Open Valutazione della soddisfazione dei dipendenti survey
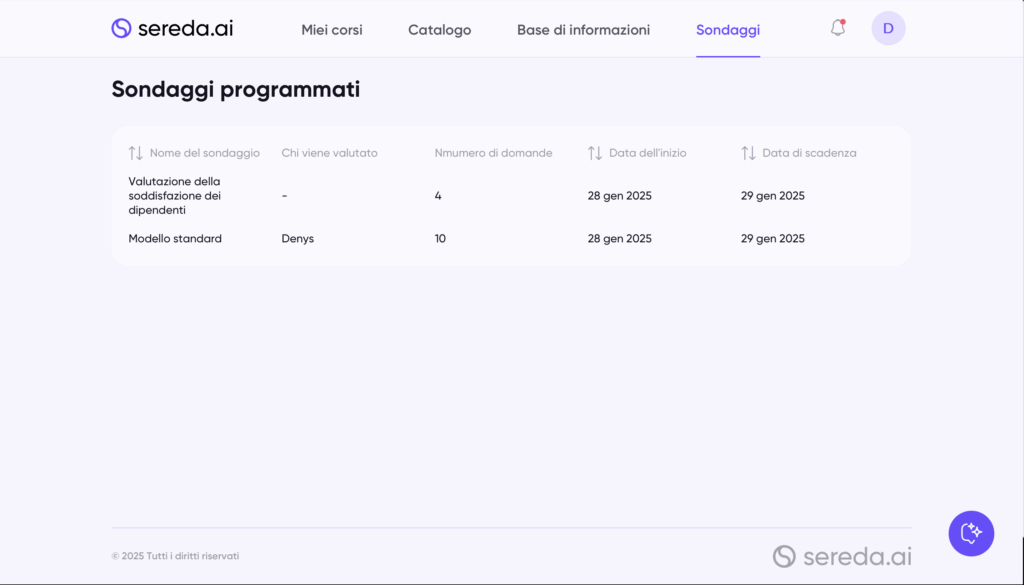The width and height of the screenshot is (1024, 585). 175,196
